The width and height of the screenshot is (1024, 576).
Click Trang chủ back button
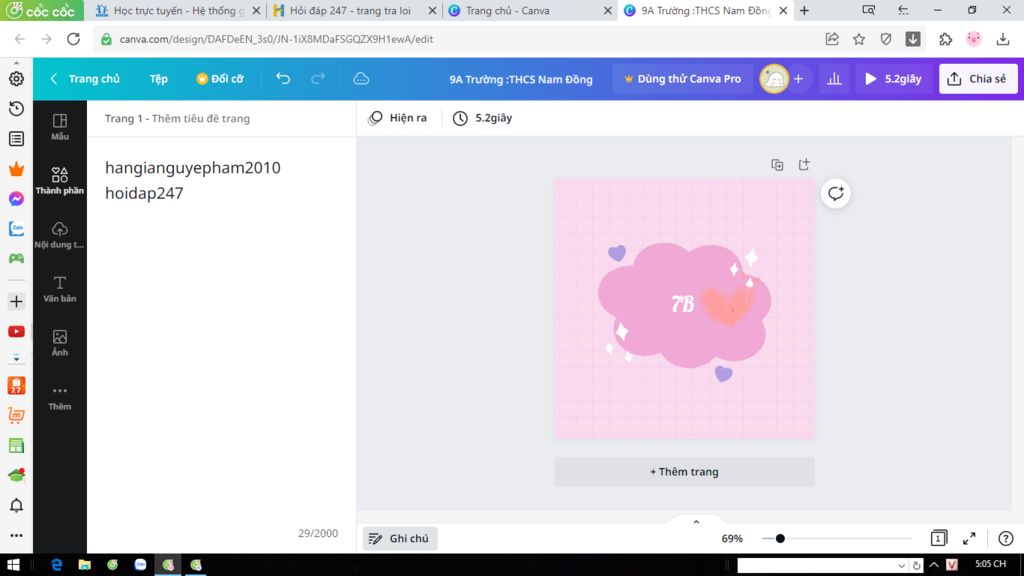(x=85, y=79)
